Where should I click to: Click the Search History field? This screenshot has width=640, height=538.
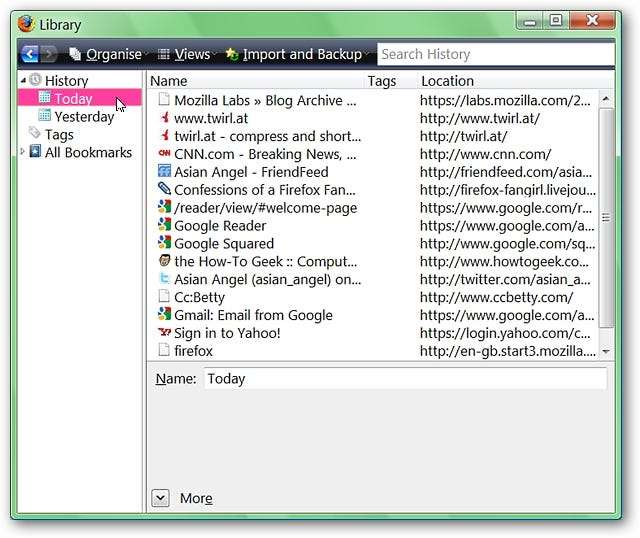click(x=496, y=54)
